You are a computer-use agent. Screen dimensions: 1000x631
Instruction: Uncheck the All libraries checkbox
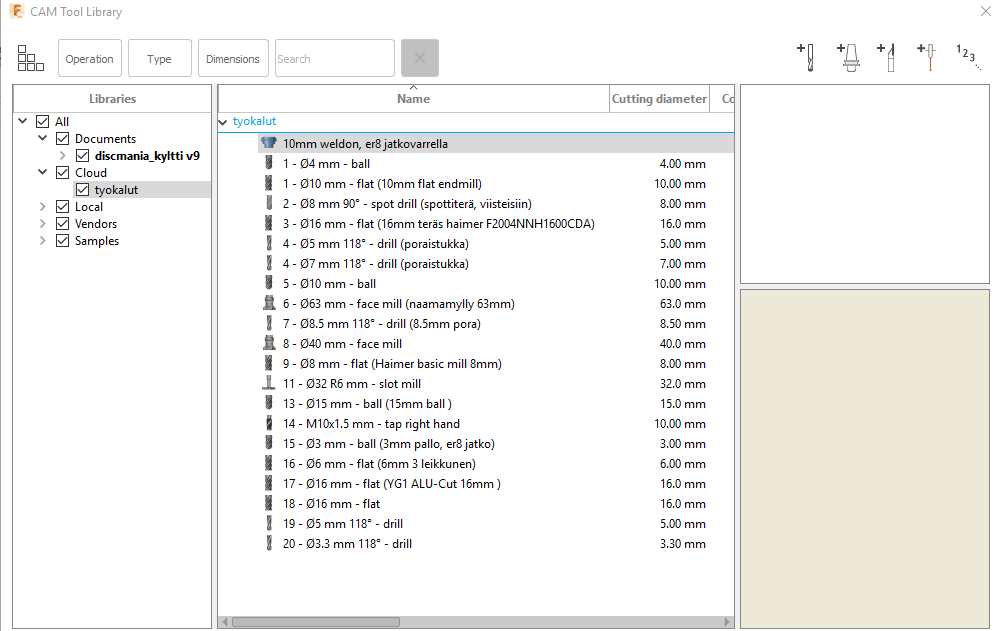coord(42,121)
